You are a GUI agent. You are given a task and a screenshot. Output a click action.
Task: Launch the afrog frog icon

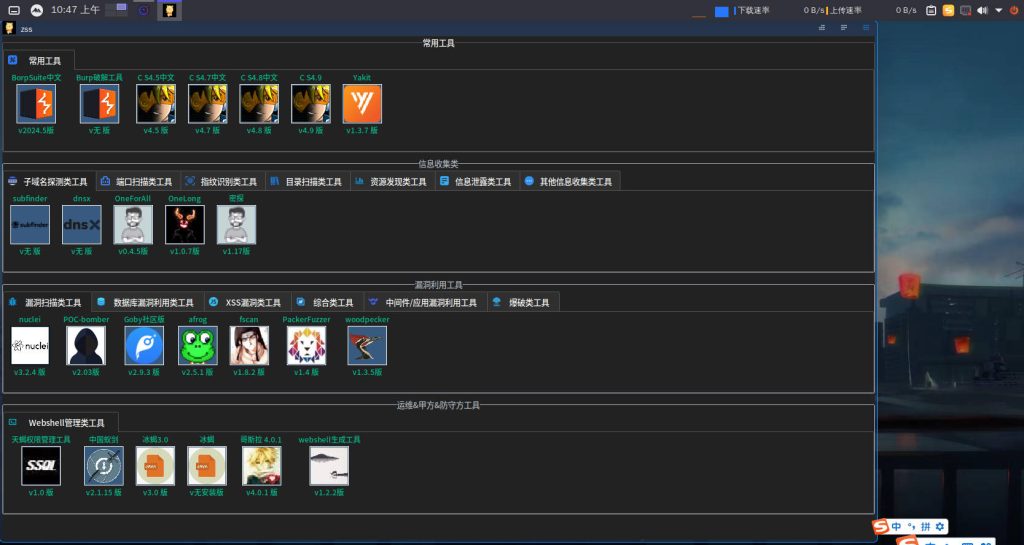198,345
